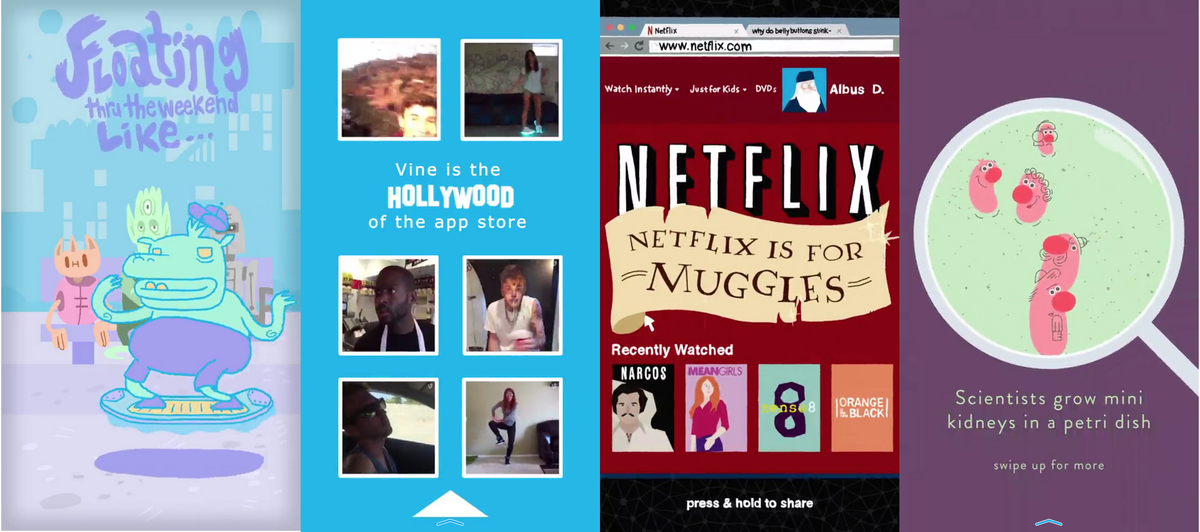Tap 'Vine is the' text
This screenshot has width=1200, height=532.
click(448, 169)
